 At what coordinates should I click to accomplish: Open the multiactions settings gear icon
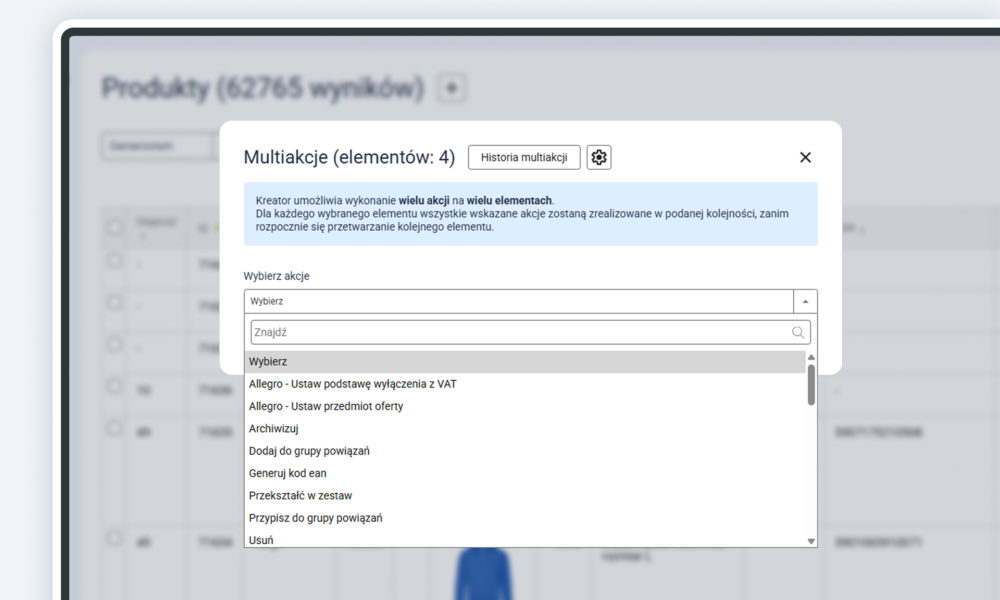pos(598,157)
